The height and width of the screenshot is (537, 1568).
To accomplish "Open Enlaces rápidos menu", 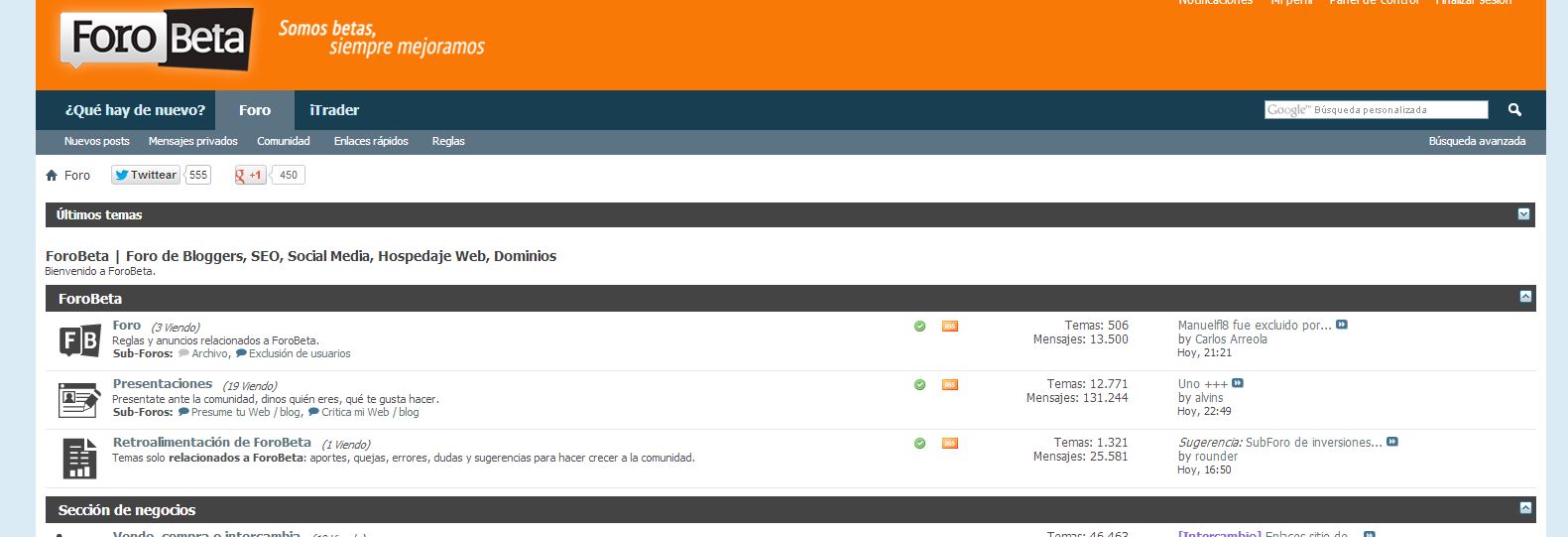I will (x=371, y=141).
